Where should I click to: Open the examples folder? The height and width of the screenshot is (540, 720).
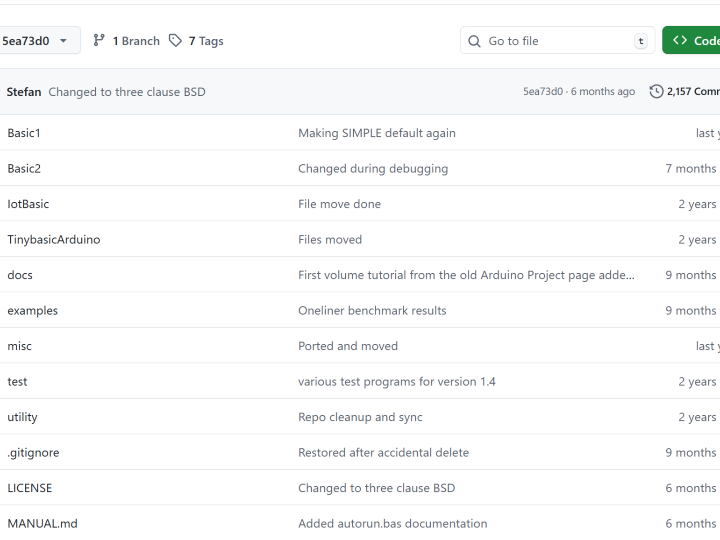[x=33, y=311]
